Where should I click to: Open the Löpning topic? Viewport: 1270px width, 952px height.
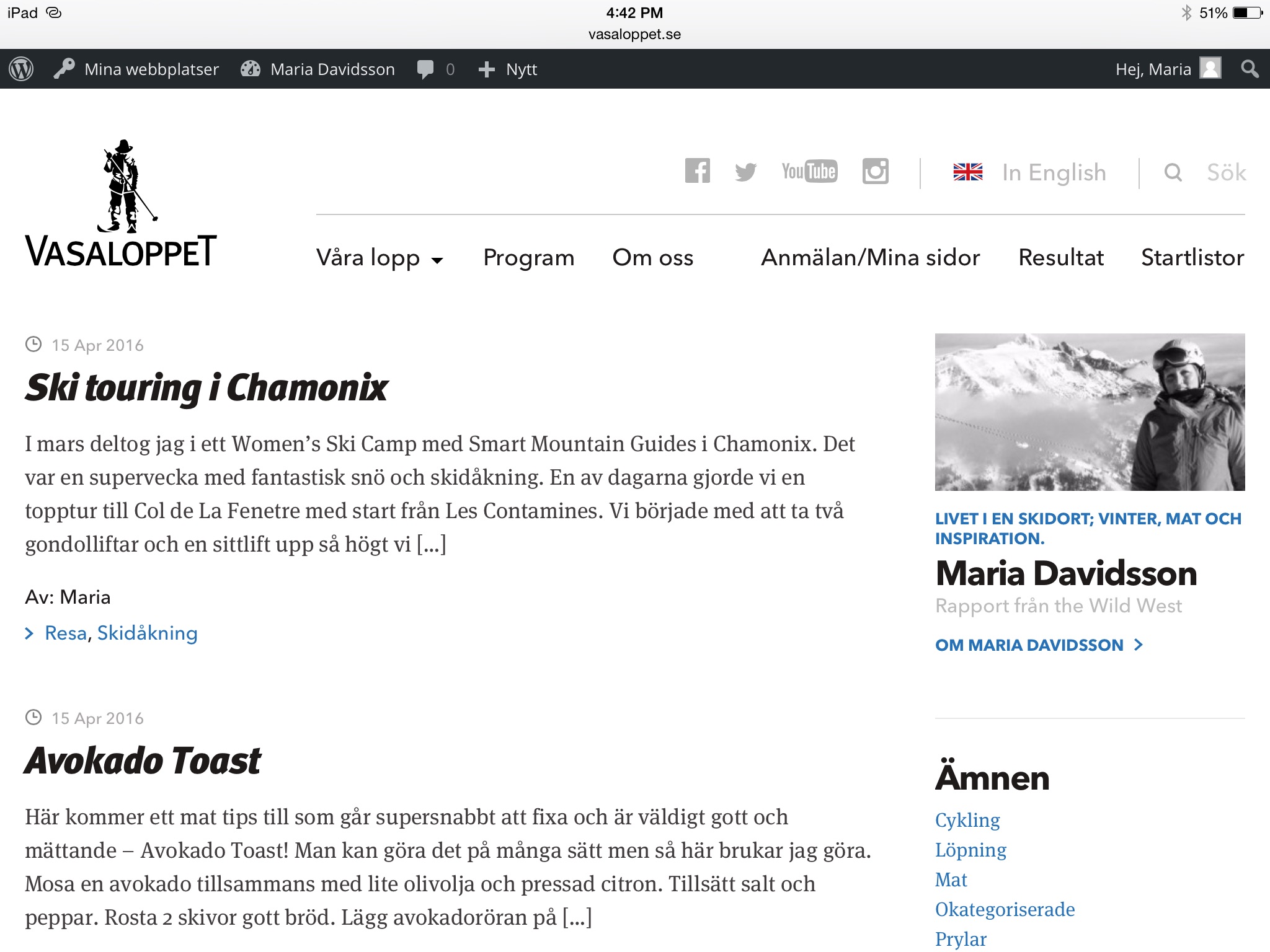coord(970,850)
